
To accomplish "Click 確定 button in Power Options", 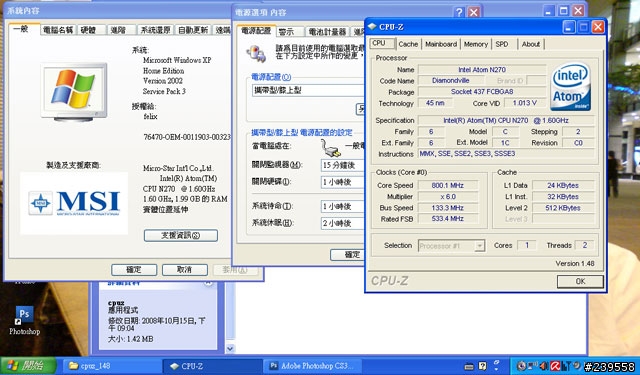I will (x=348, y=255).
